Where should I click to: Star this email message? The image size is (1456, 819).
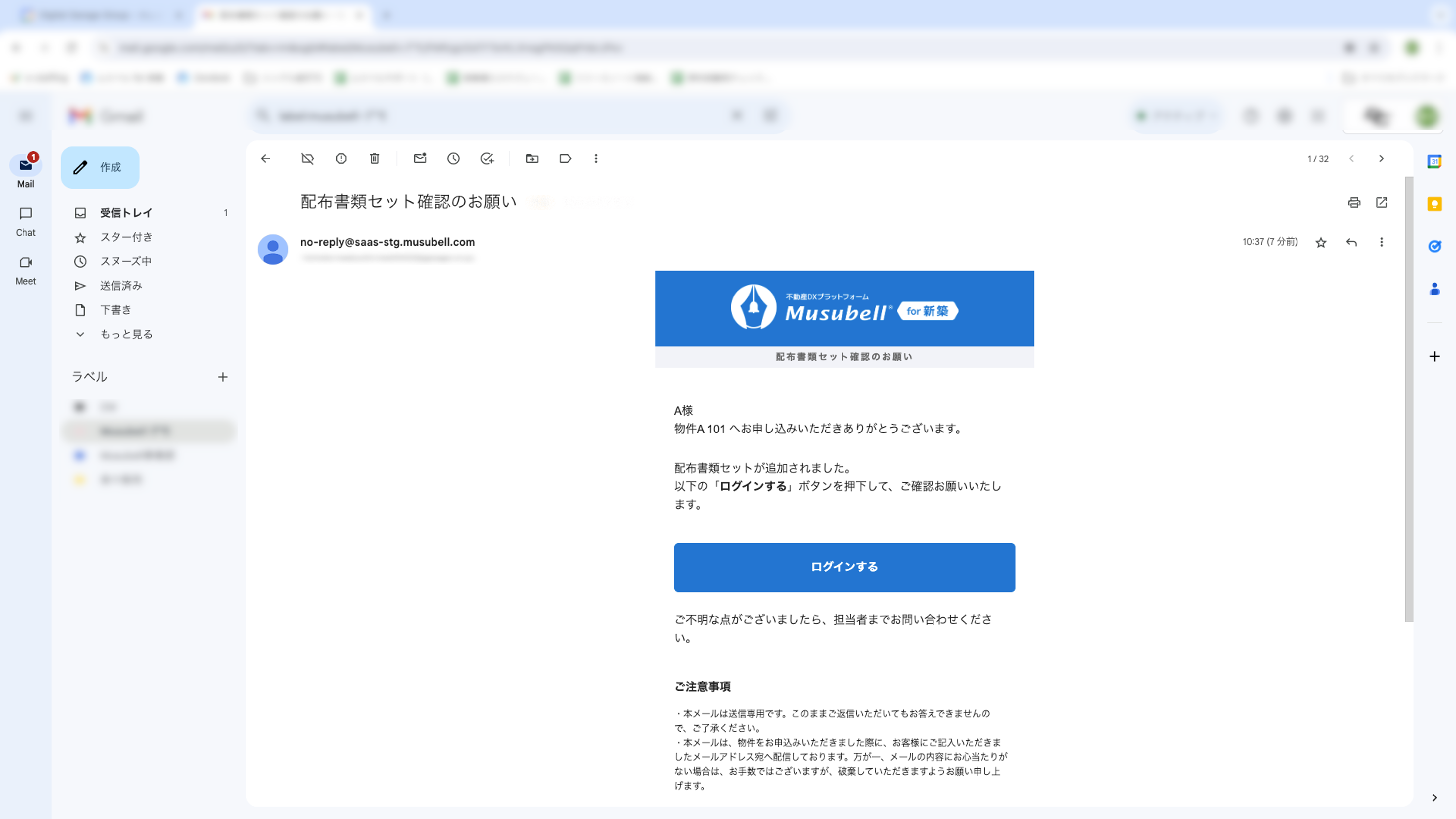(1321, 243)
